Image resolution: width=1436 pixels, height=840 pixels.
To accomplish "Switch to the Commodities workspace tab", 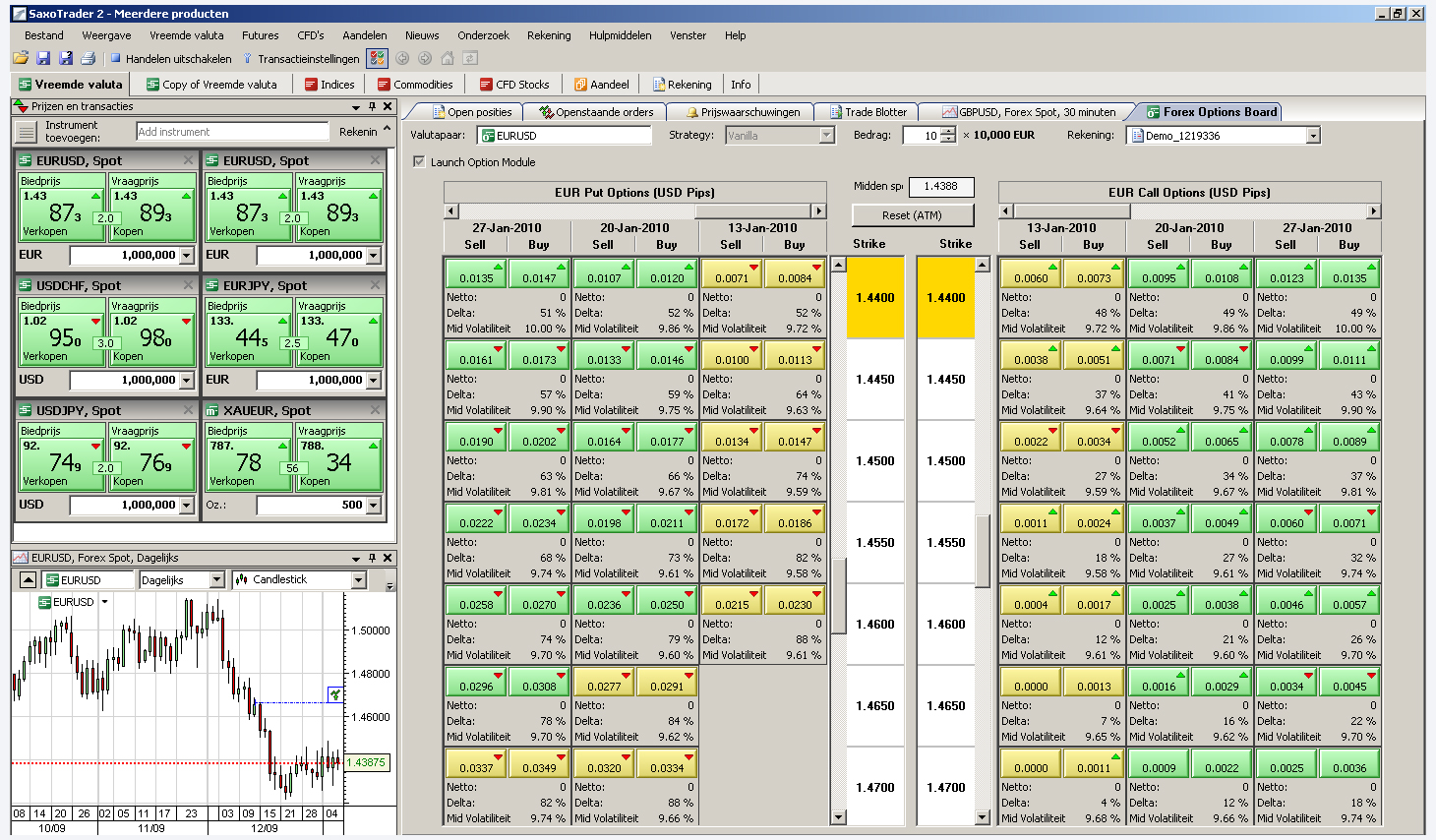I will coord(415,85).
